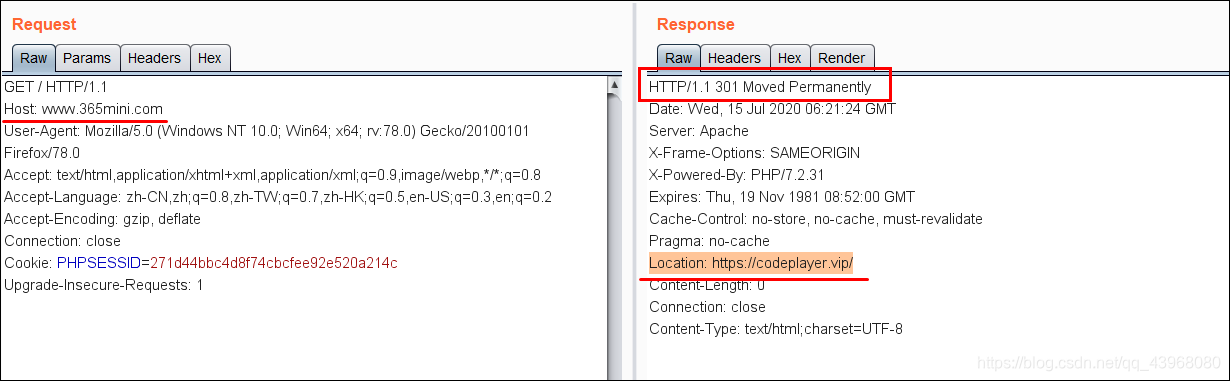Select the request Hex tab

pyautogui.click(x=209, y=58)
